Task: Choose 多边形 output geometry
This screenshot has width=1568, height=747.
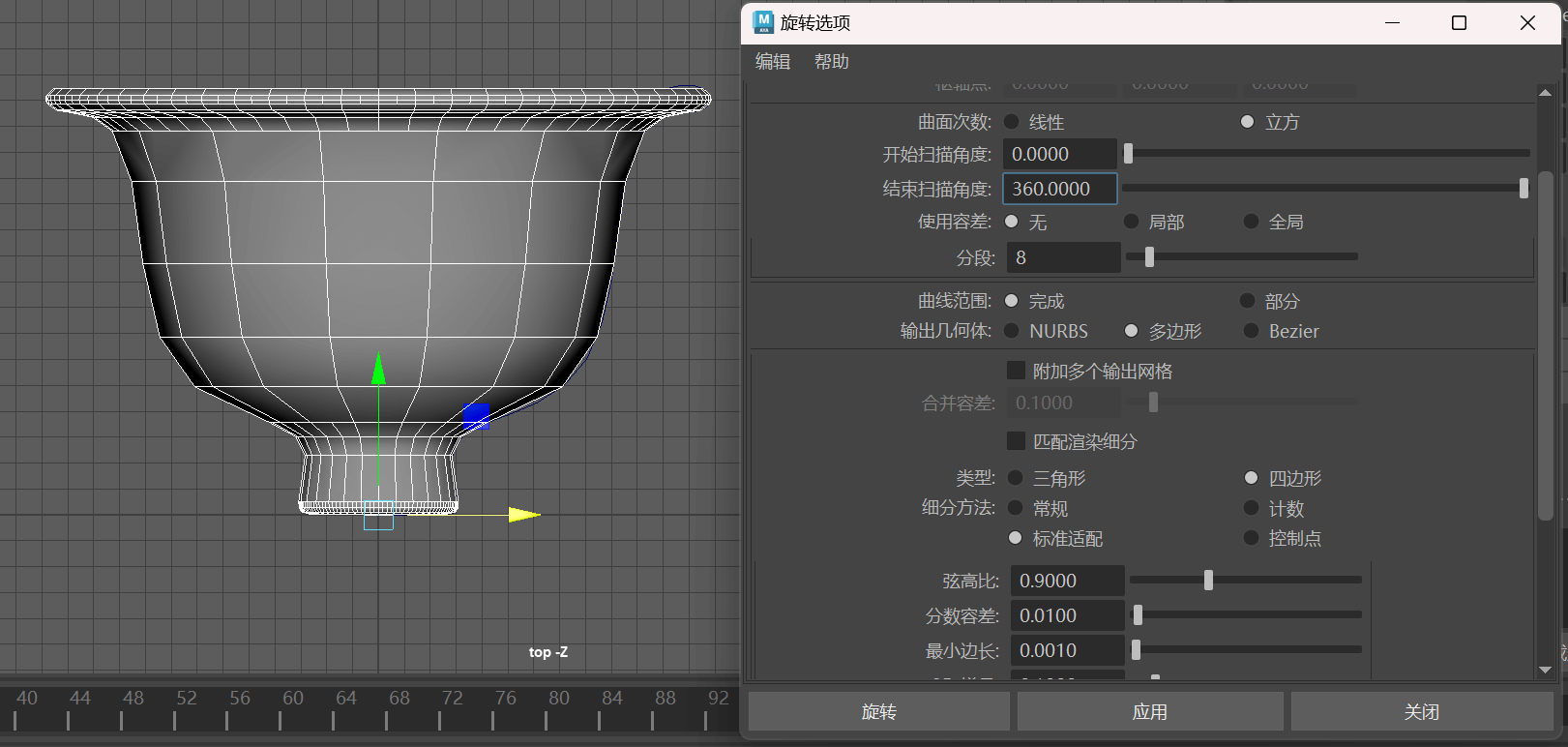Action: click(1131, 331)
